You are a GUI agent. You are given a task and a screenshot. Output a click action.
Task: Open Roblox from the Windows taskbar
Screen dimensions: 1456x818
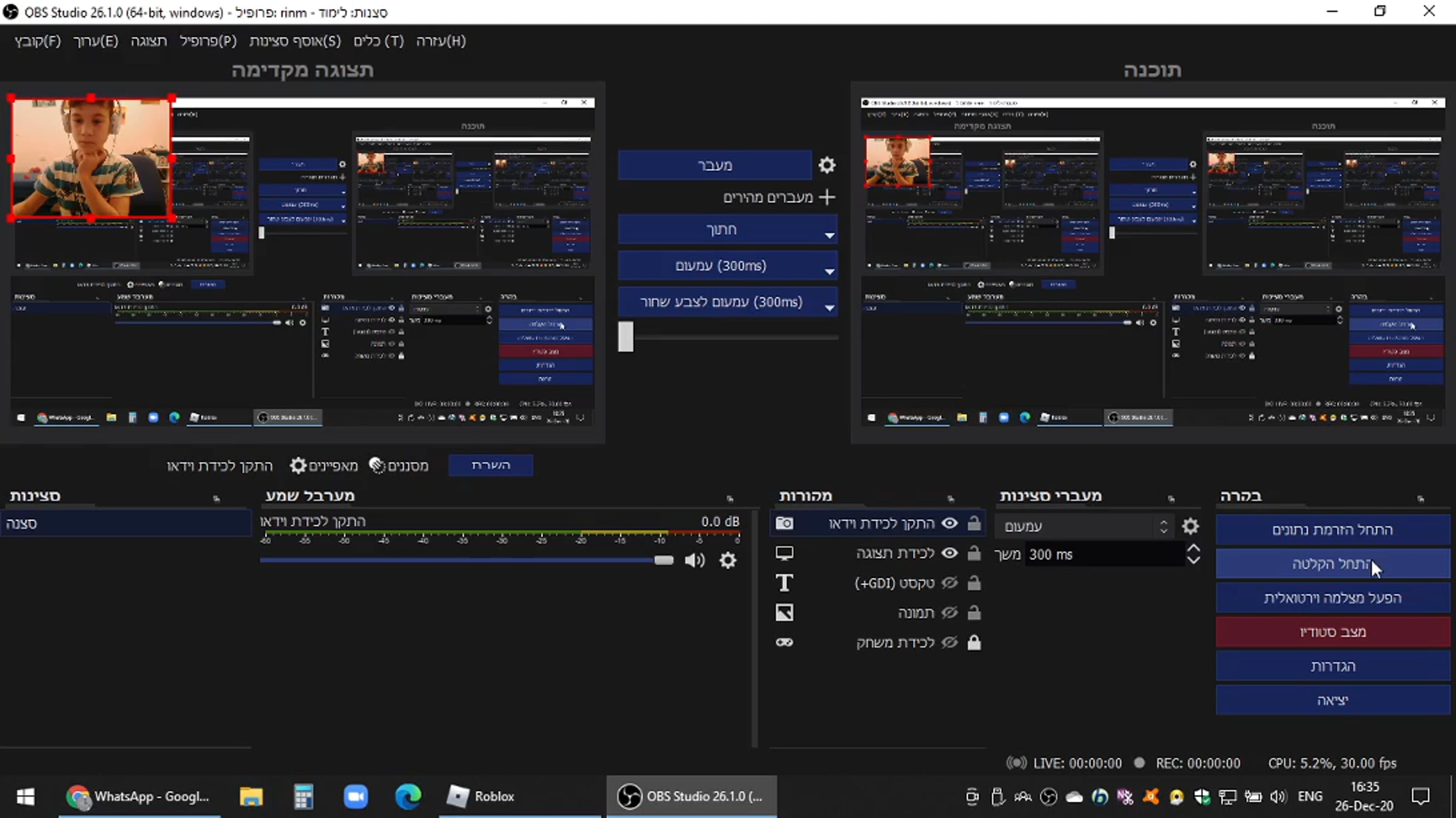click(x=482, y=796)
